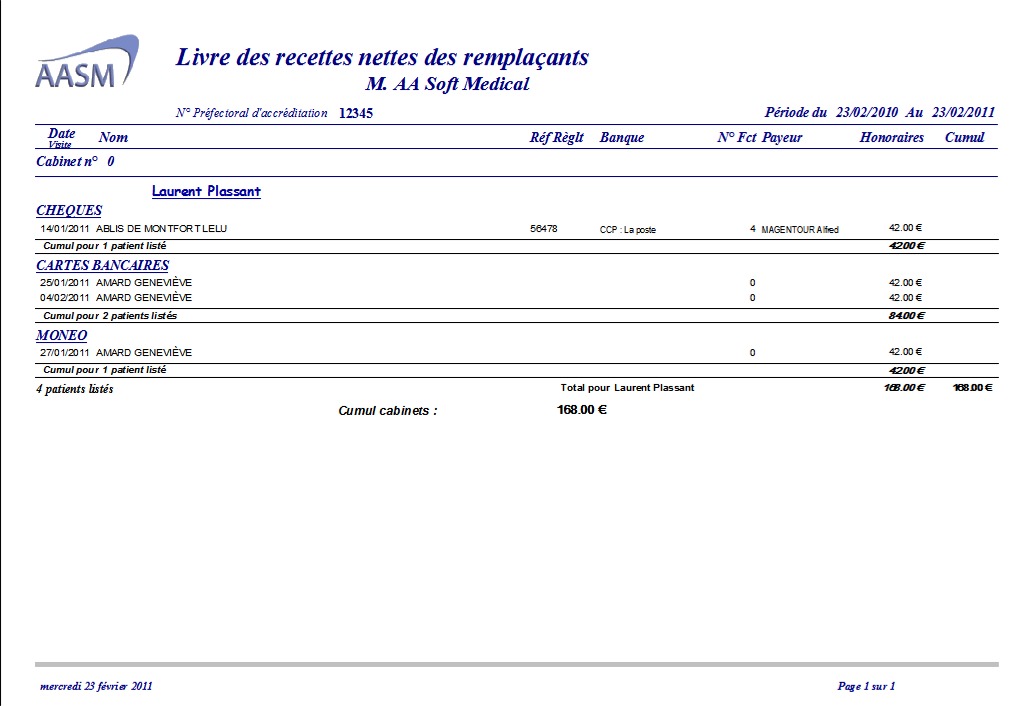Viewport: 1019px width, 706px height.
Task: Click the 84.00 € card subtotal
Action: (907, 315)
